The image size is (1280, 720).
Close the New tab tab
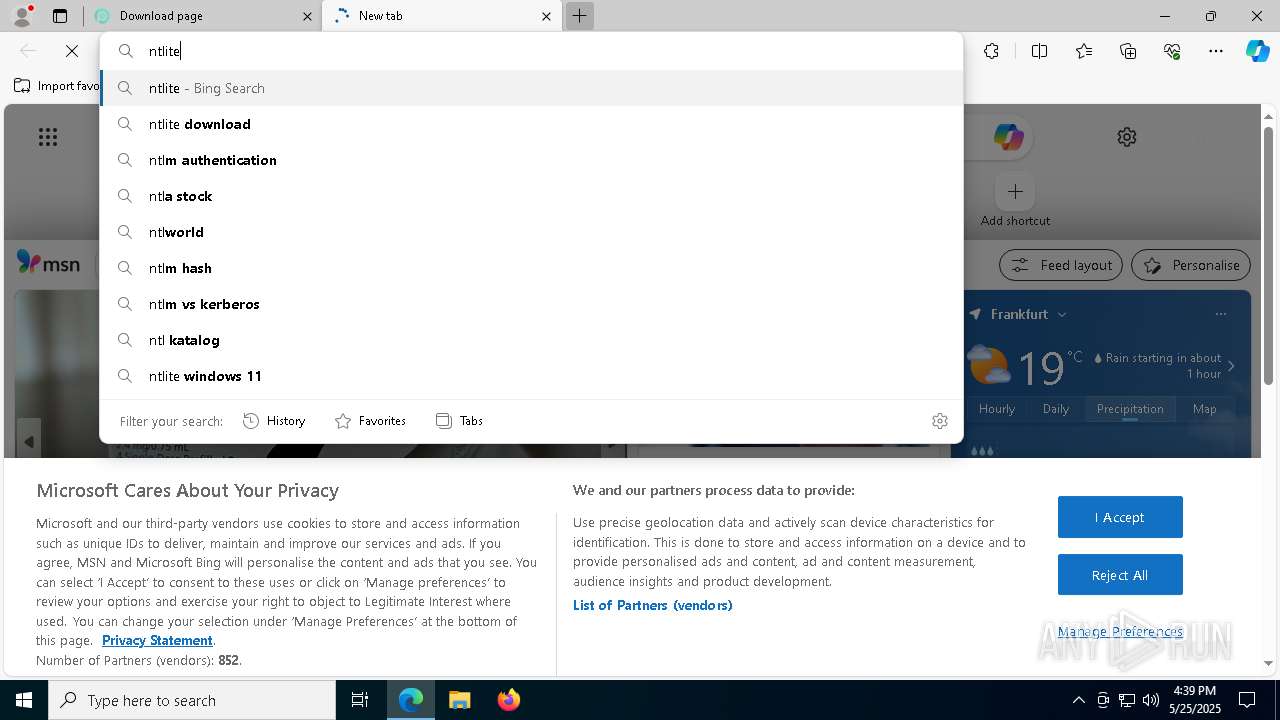point(546,16)
